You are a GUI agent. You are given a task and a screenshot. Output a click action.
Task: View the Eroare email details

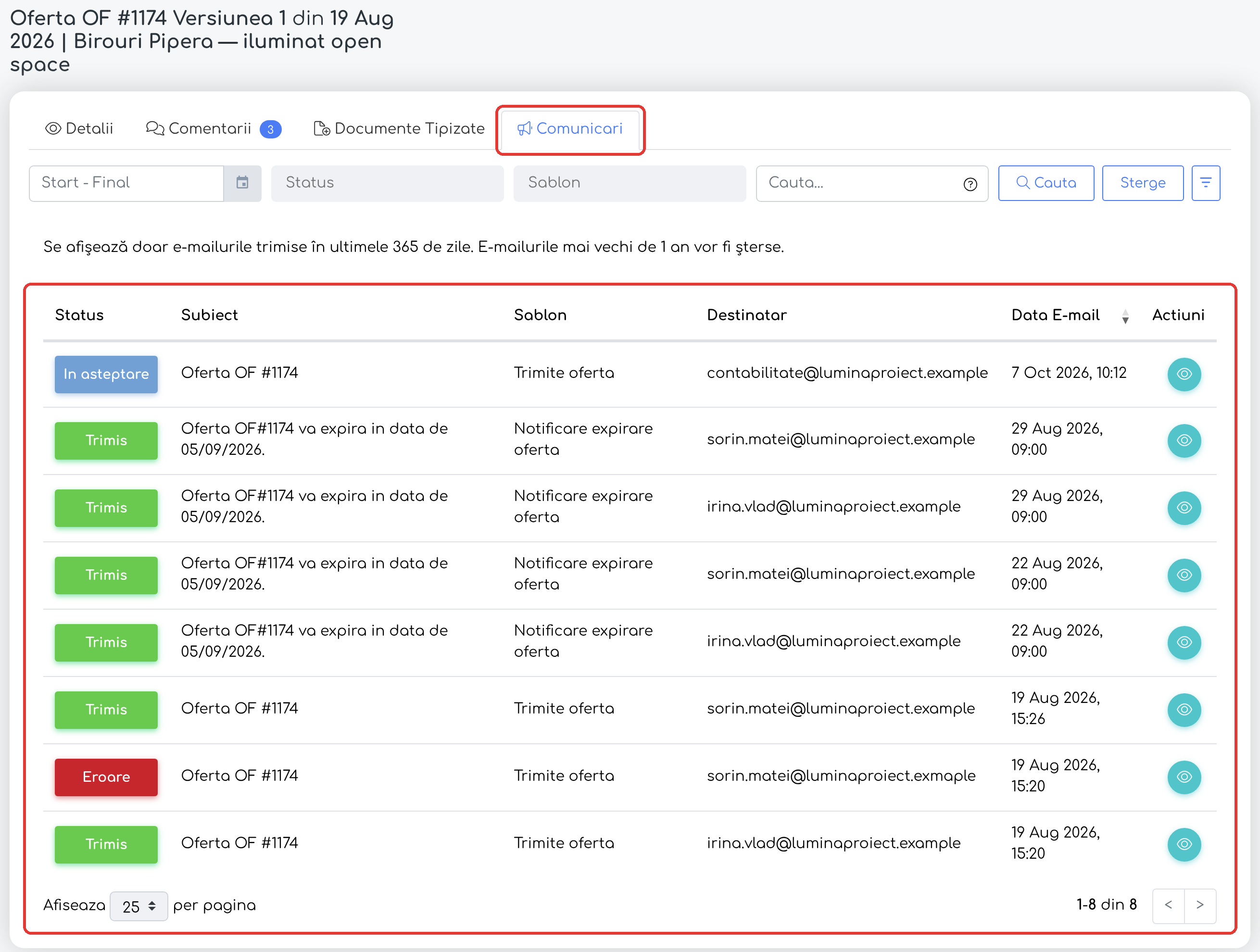click(x=1184, y=777)
